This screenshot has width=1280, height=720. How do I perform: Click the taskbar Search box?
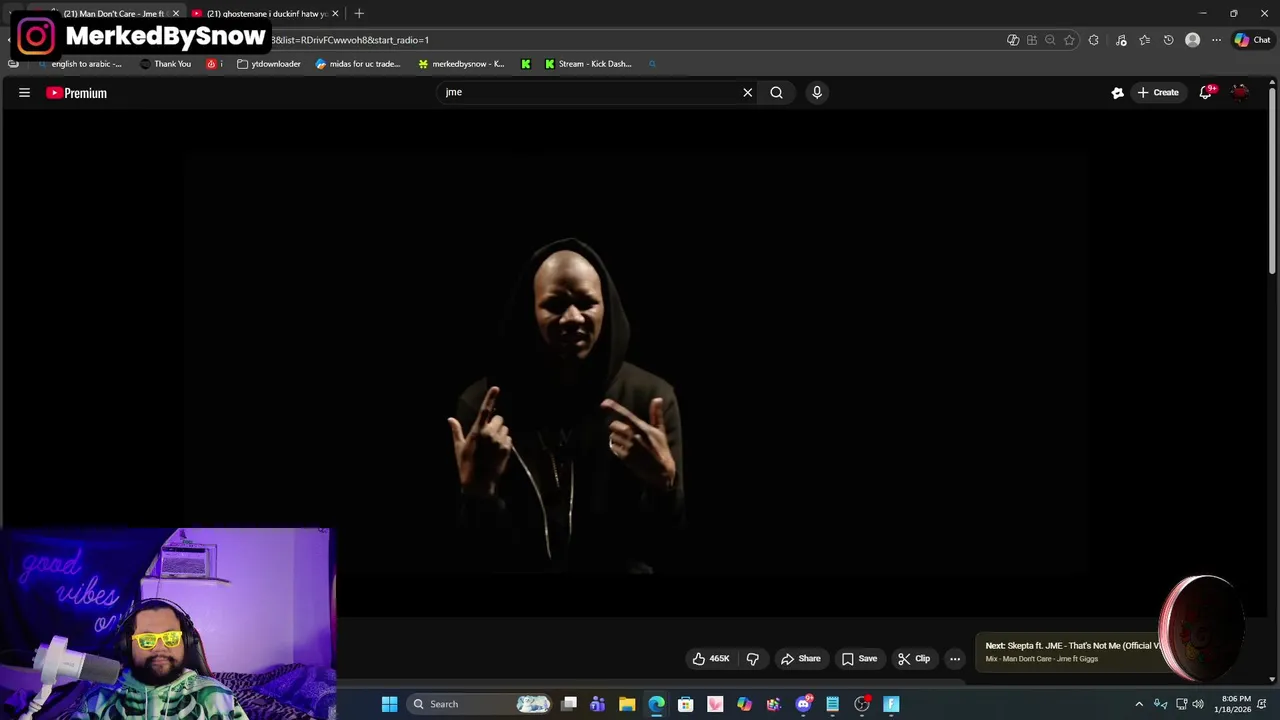click(480, 704)
